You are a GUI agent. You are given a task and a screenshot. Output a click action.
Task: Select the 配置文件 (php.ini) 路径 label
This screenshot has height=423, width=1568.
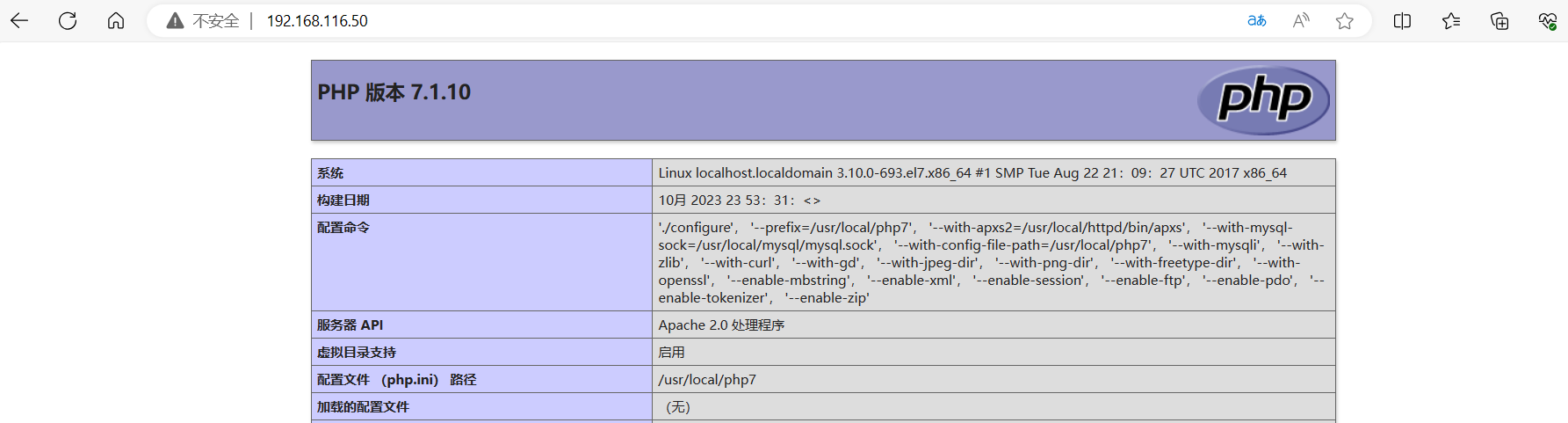(396, 380)
